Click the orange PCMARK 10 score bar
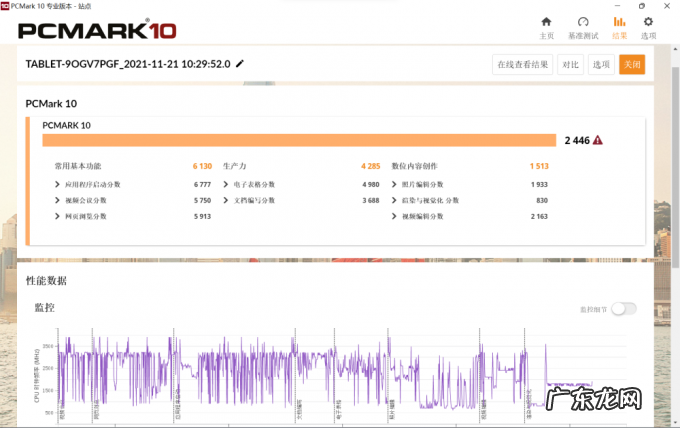 (x=299, y=140)
